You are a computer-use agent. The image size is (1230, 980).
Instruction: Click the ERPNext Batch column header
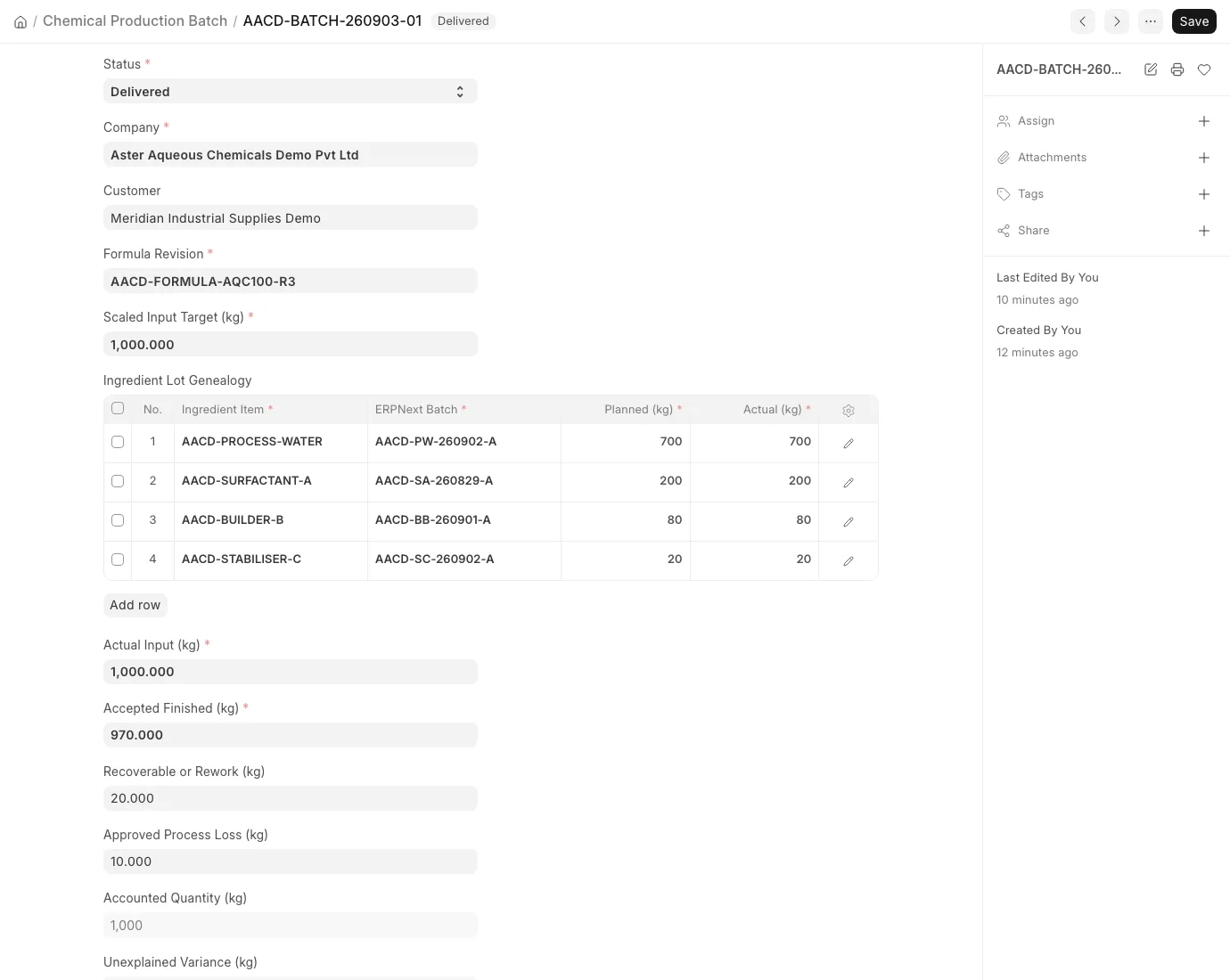click(464, 410)
